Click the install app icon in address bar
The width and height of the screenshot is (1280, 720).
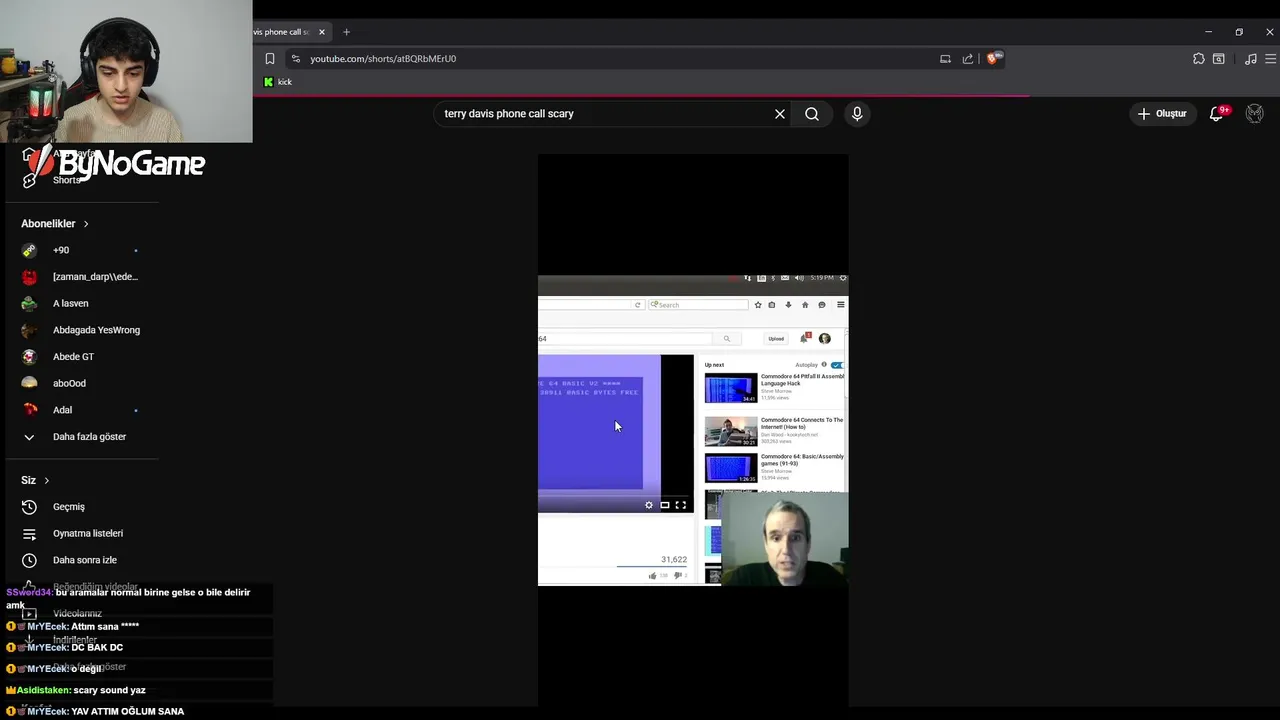(x=945, y=59)
